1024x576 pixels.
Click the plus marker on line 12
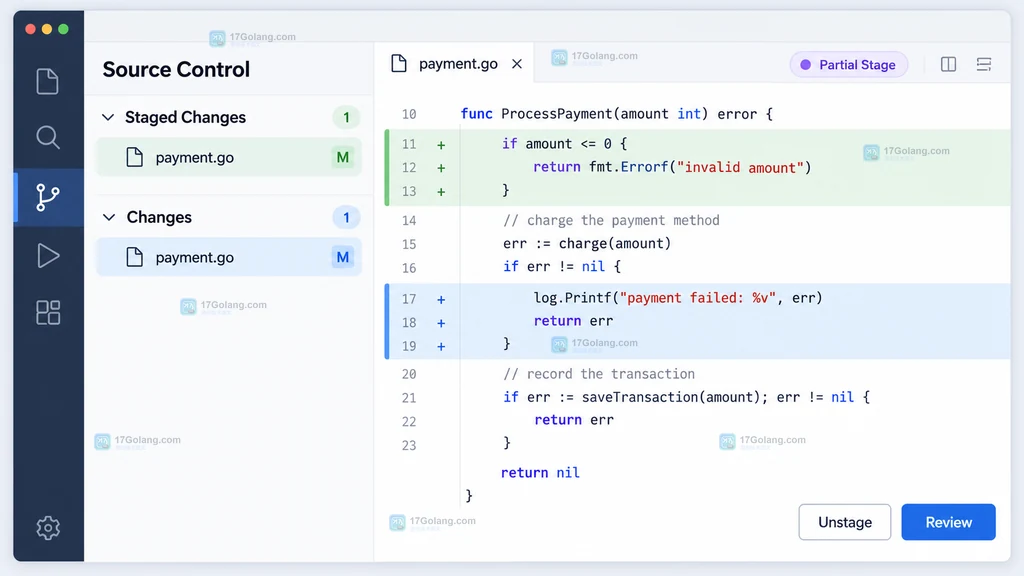(x=441, y=168)
